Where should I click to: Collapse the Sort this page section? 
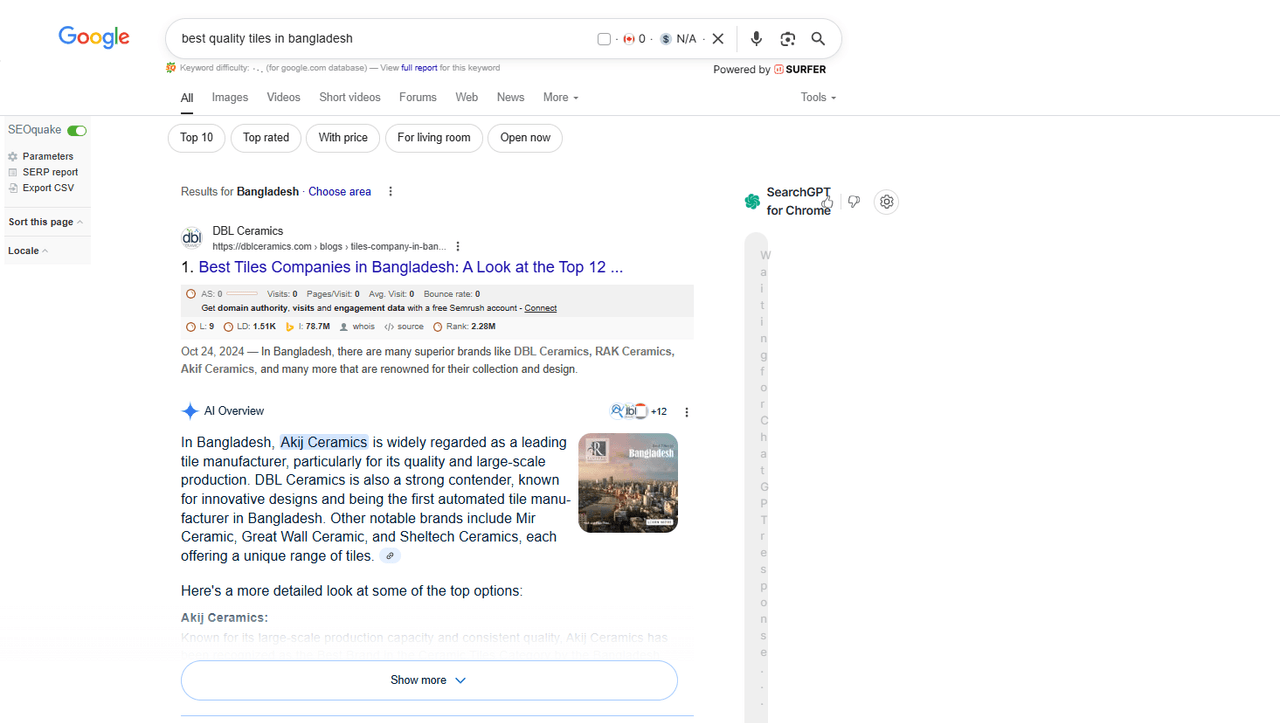[46, 222]
